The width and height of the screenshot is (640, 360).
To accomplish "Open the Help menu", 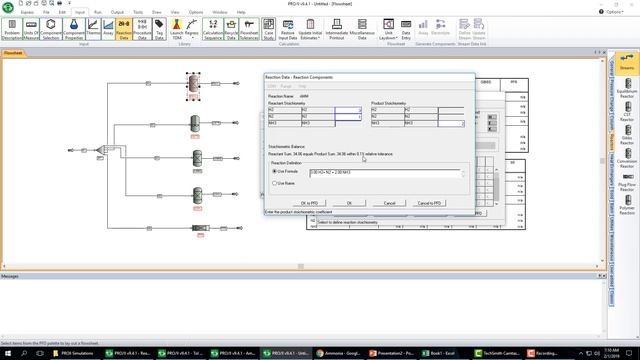I will [x=241, y=12].
